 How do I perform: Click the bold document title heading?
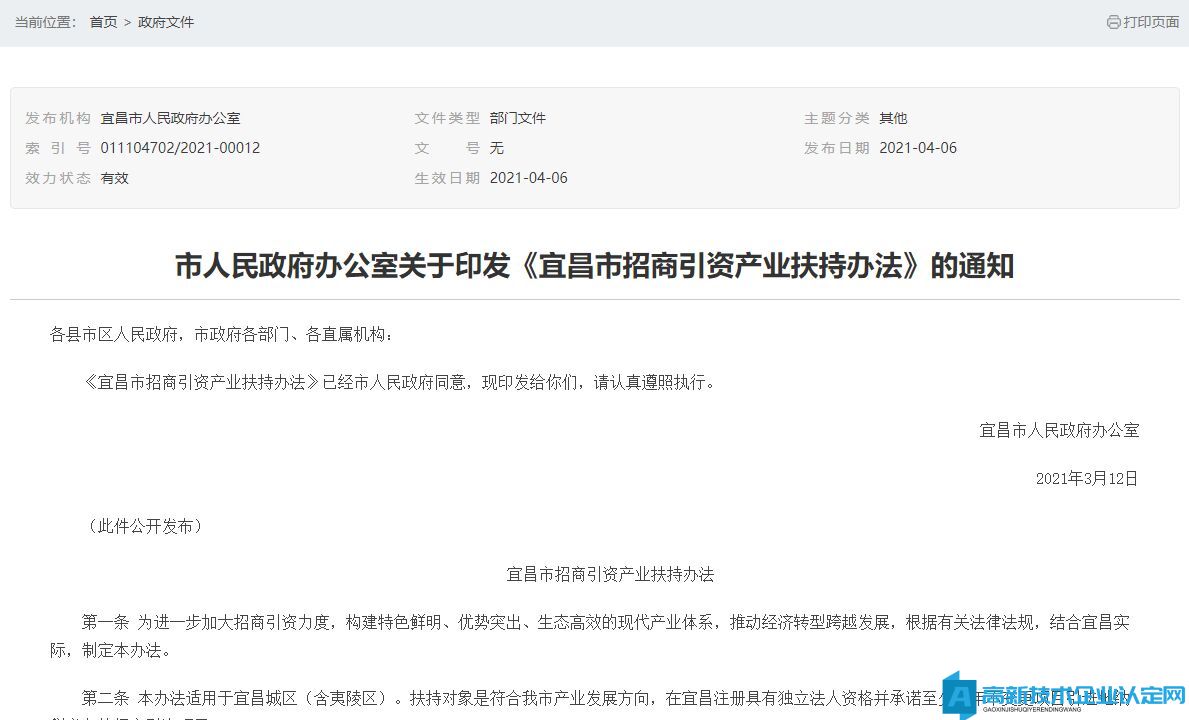(594, 266)
